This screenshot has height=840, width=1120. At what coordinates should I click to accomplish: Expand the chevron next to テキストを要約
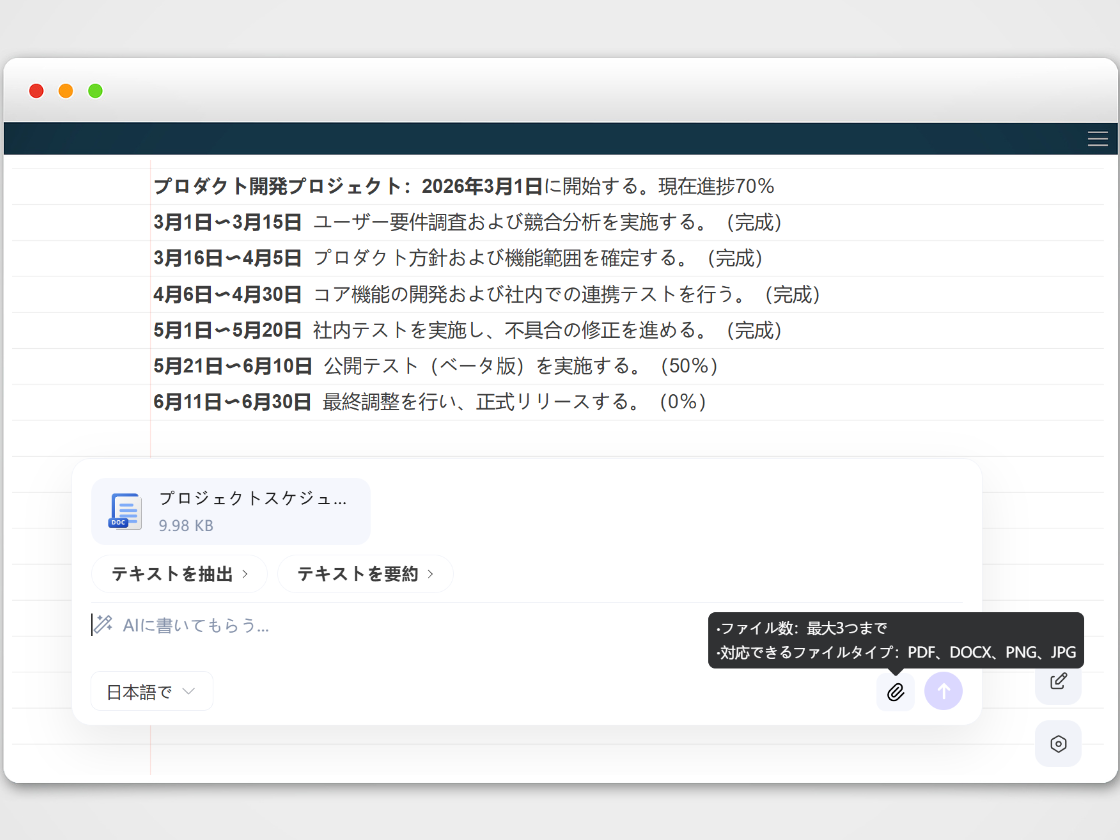click(x=431, y=574)
